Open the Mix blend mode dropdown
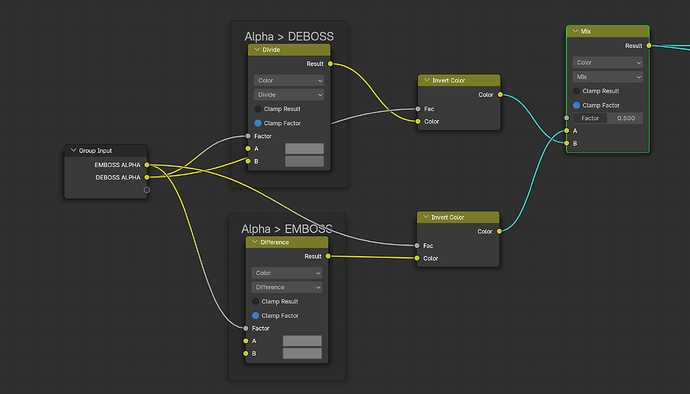Screen dimensions: 690x394 tap(607, 77)
